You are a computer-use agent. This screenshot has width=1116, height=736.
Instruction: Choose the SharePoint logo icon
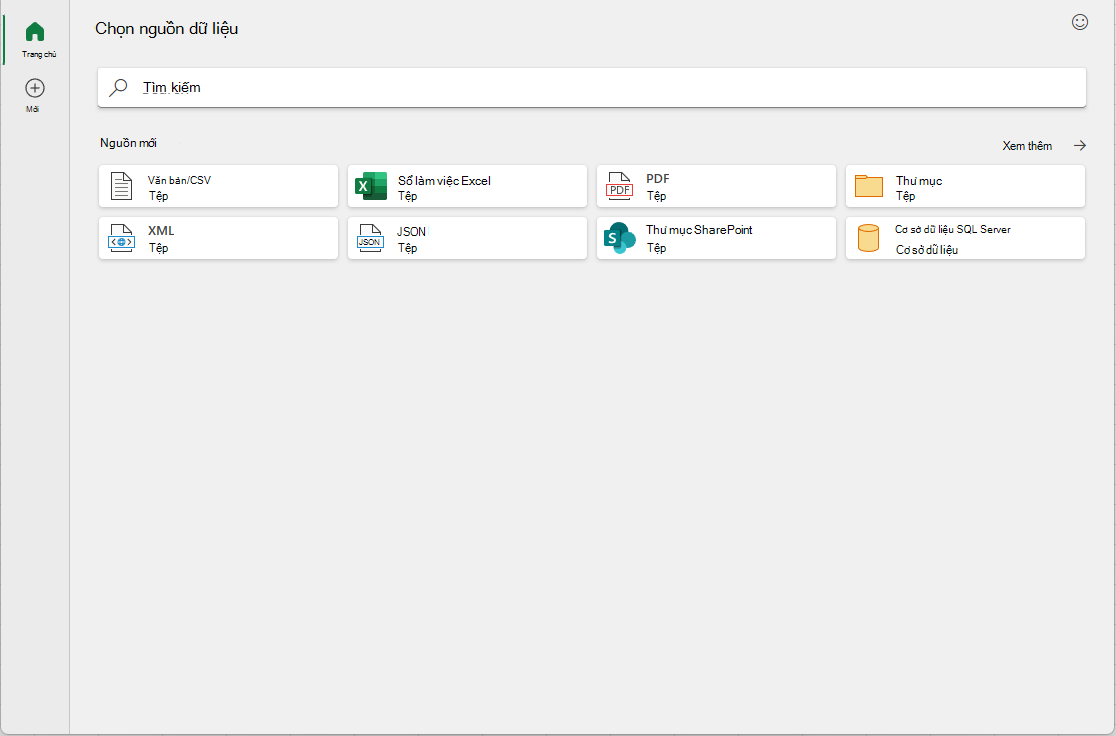pyautogui.click(x=619, y=238)
